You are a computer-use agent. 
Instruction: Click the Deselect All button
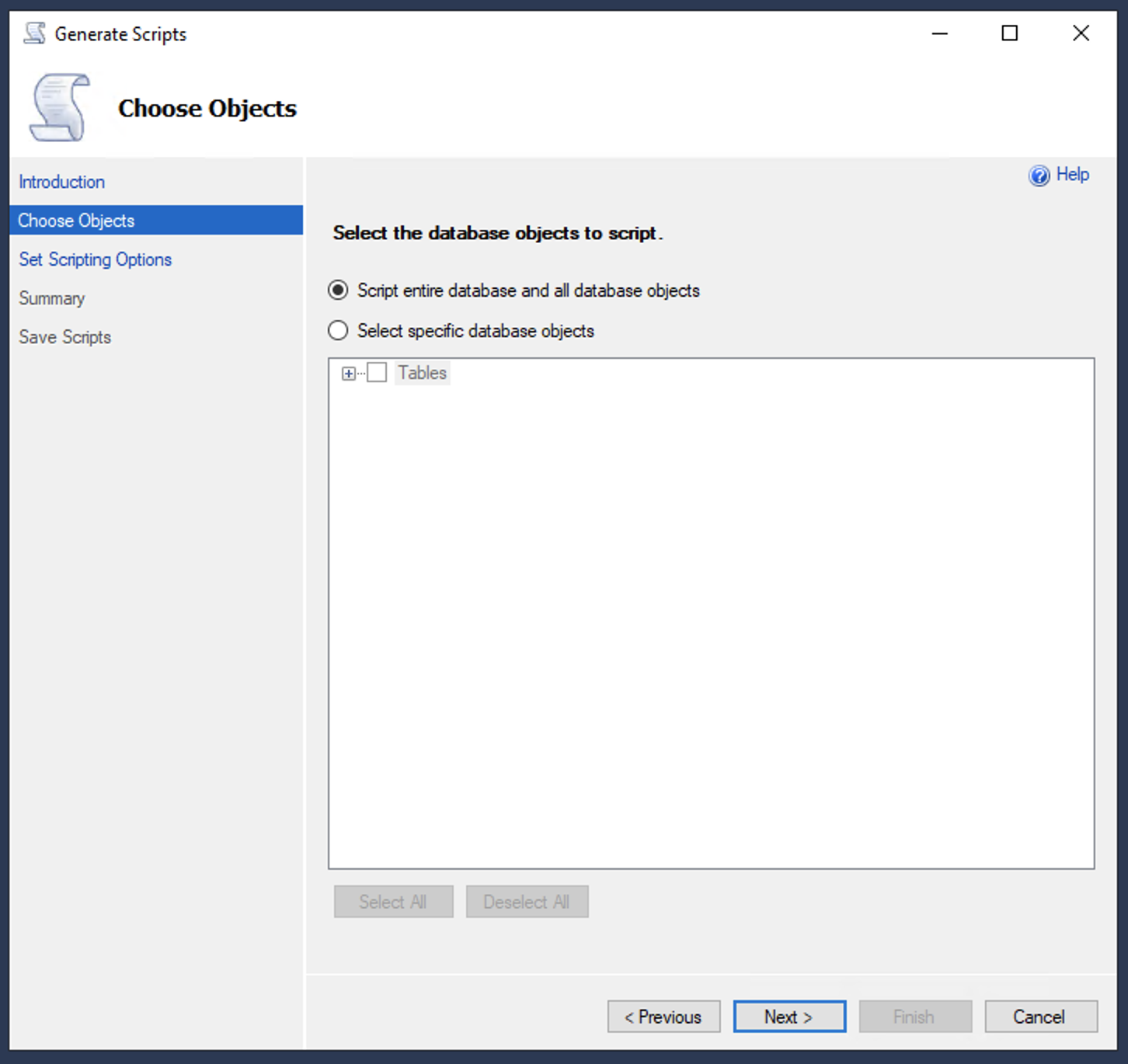pyautogui.click(x=527, y=902)
